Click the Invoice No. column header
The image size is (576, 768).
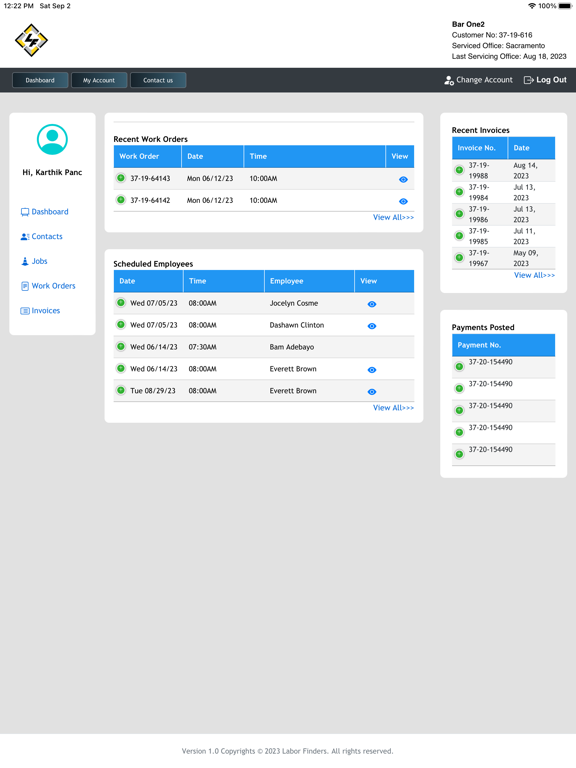[480, 148]
